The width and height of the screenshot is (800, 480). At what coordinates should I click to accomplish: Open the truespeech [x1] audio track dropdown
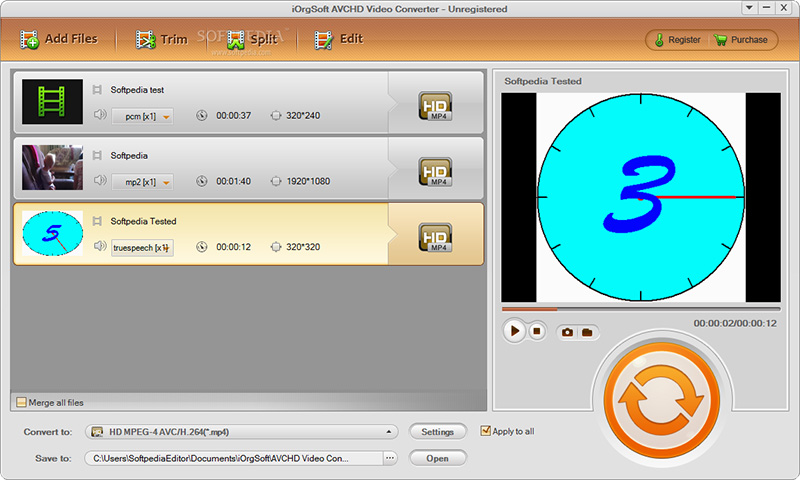142,248
